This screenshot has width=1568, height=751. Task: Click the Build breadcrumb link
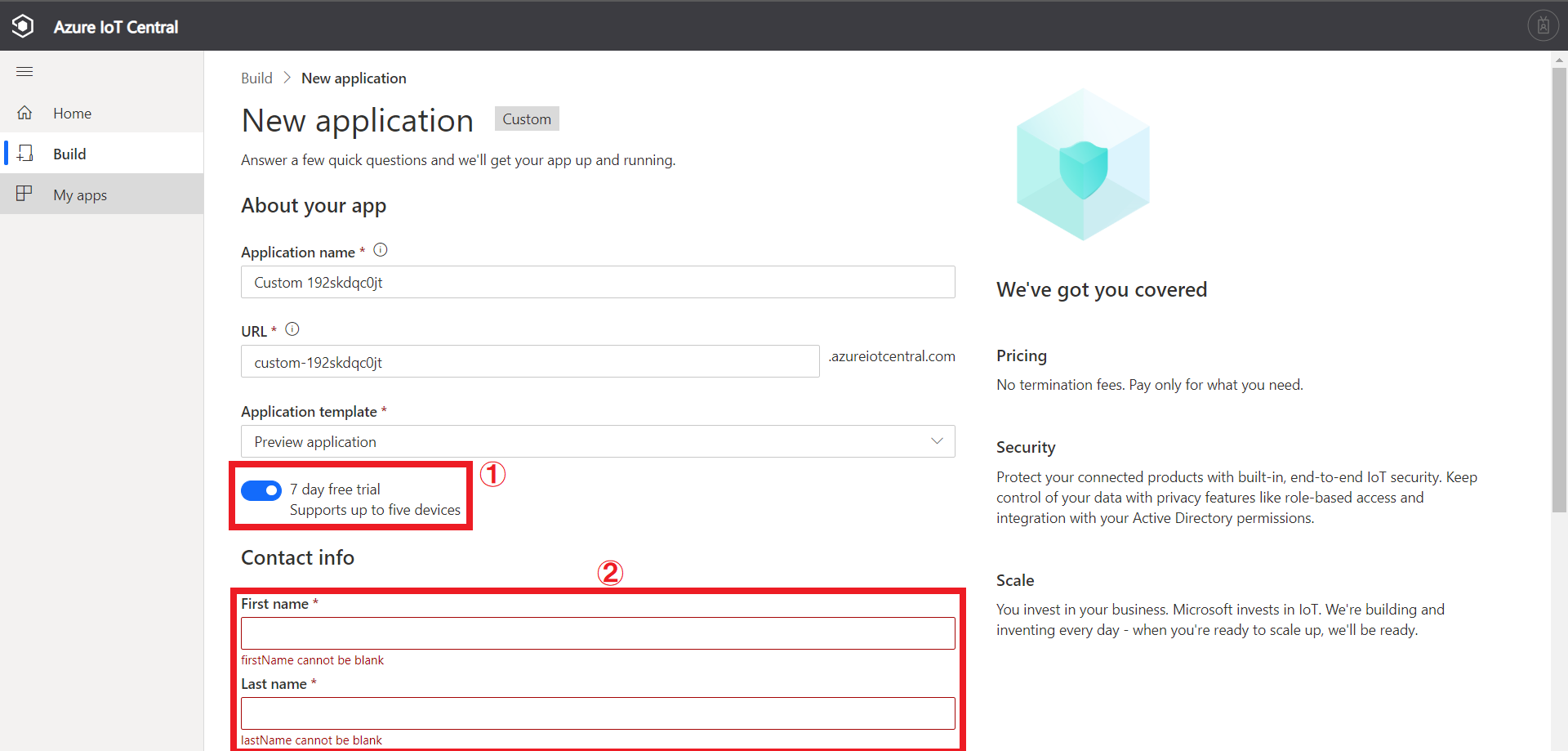pos(256,78)
